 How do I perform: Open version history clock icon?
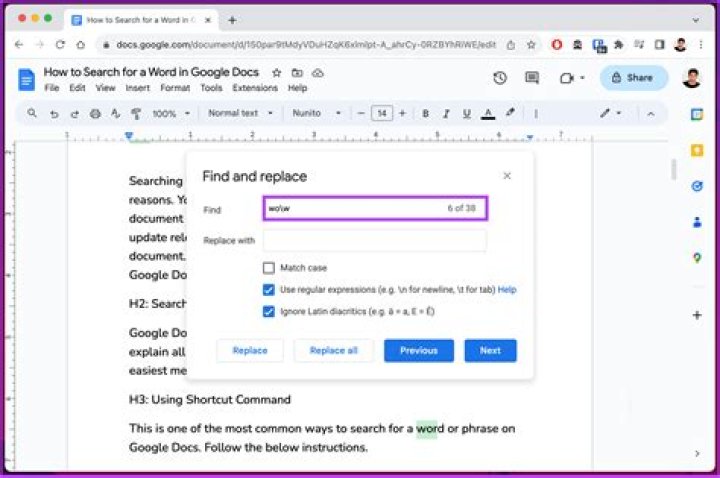point(500,78)
